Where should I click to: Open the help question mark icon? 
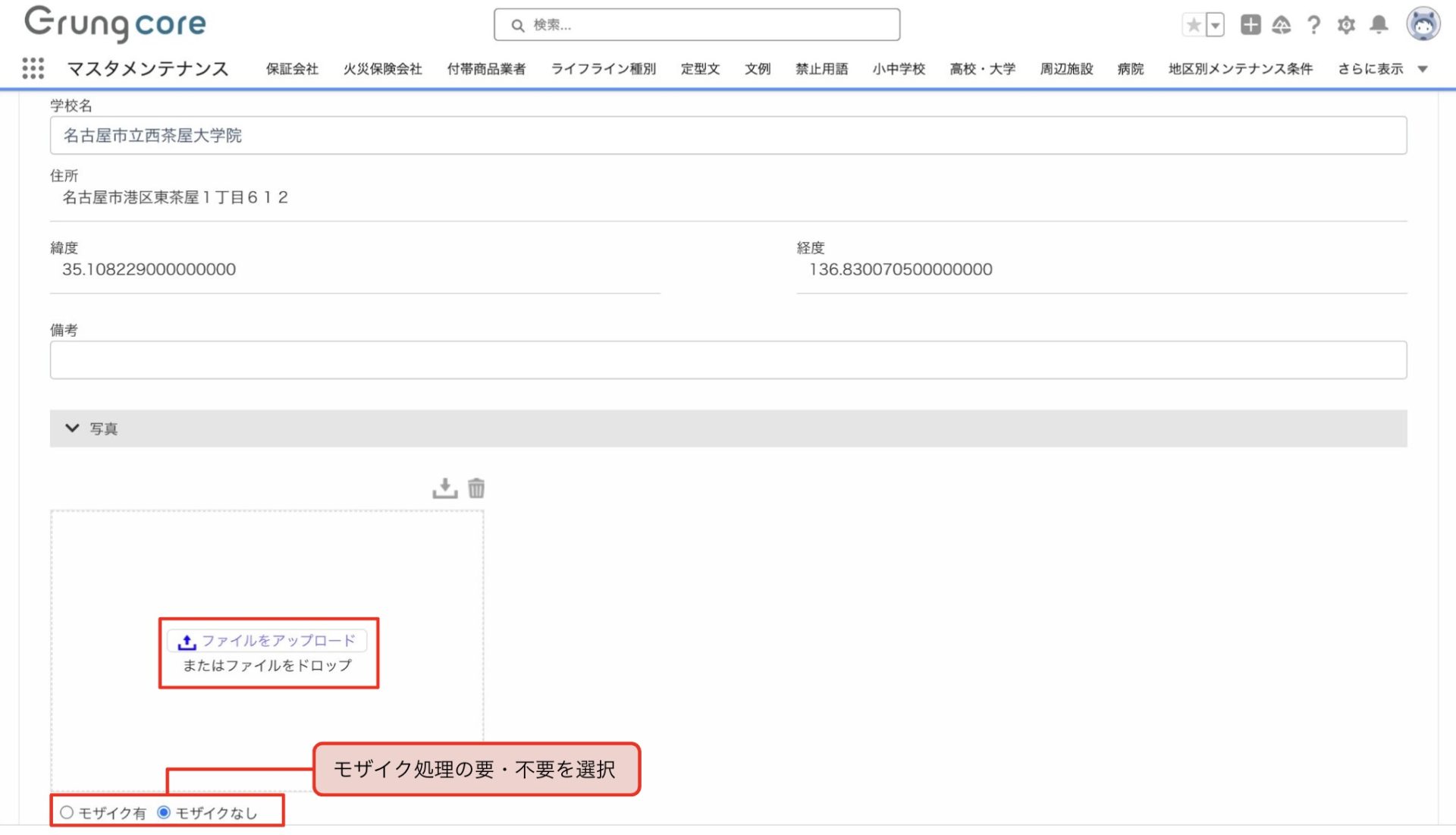1313,25
